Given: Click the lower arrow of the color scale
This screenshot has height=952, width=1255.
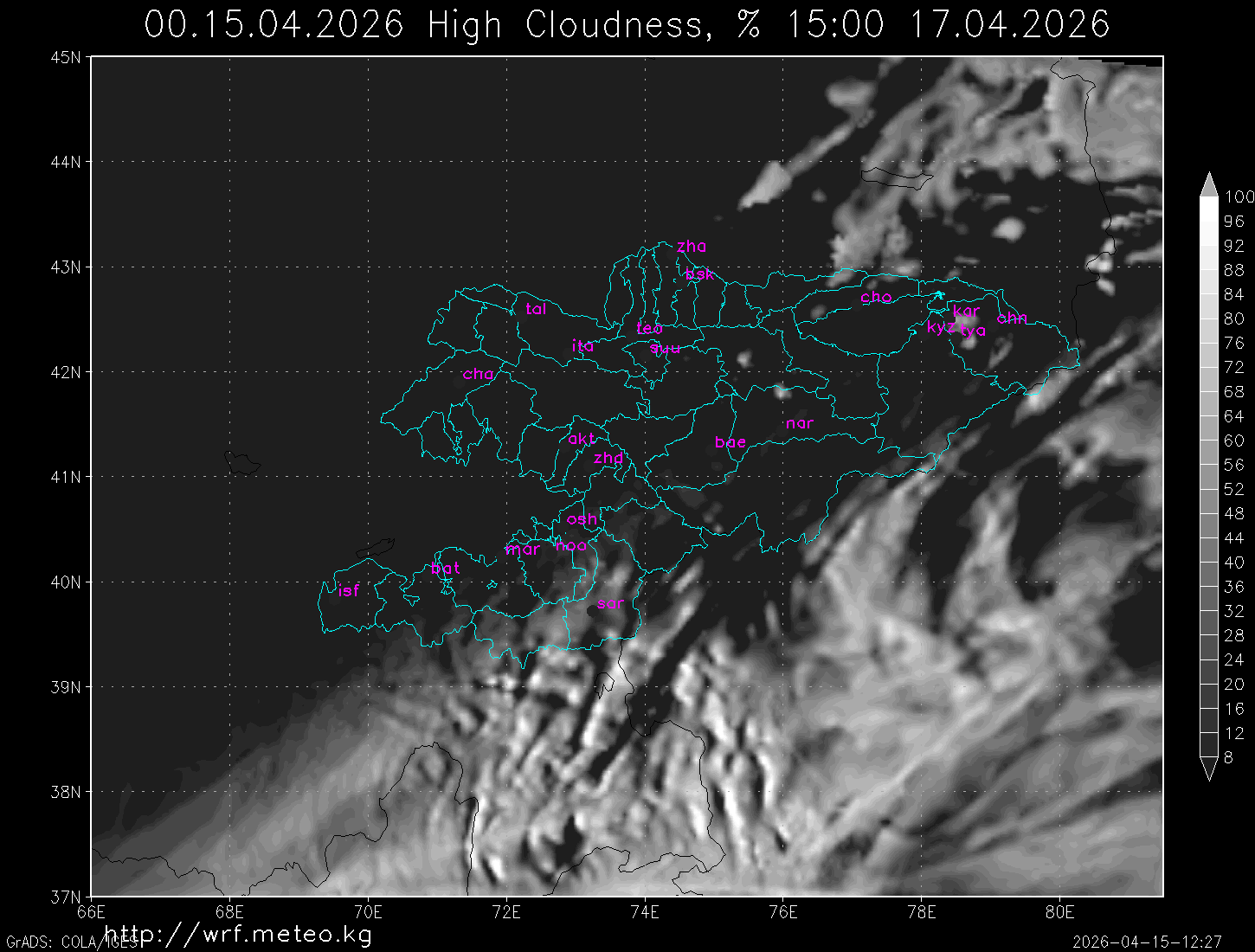Looking at the screenshot, I should pyautogui.click(x=1208, y=769).
